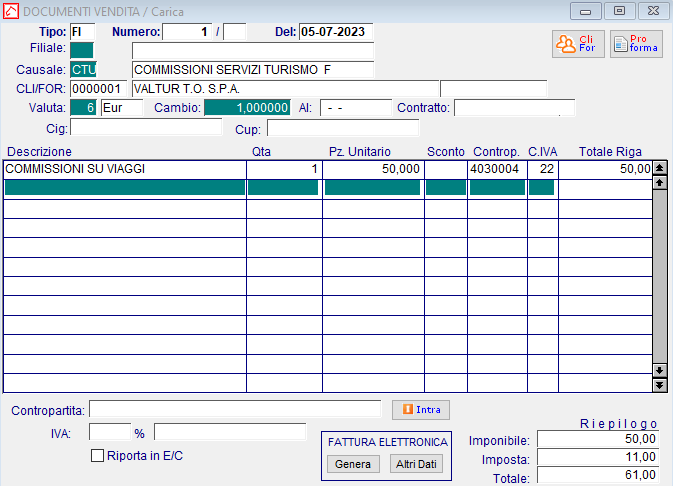
Task: Click the CLI/FOR code field 0000001
Action: [x=98, y=89]
